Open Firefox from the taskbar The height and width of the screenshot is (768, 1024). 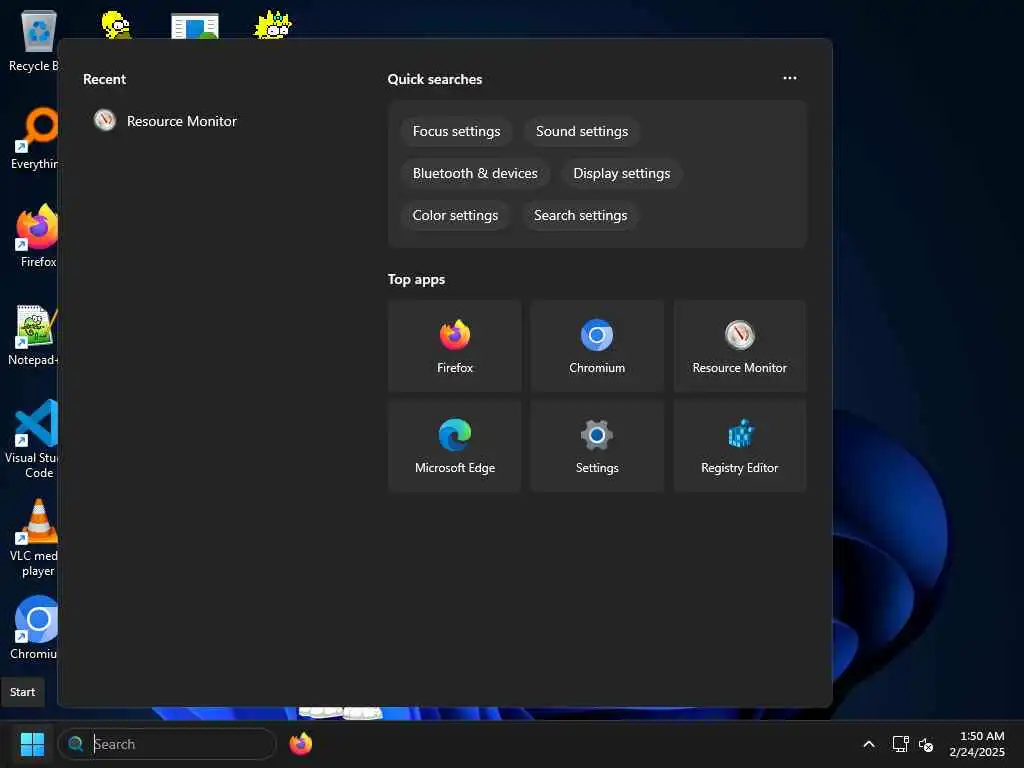(300, 744)
